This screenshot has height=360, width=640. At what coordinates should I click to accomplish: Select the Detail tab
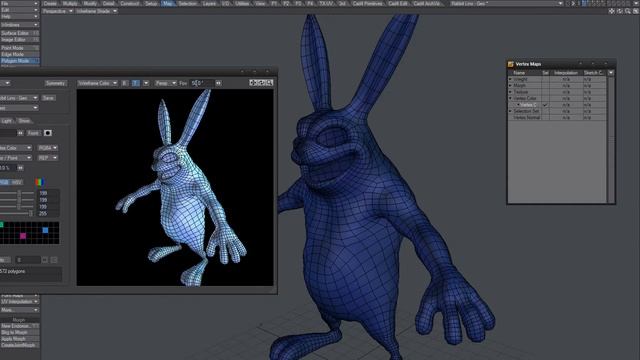pyautogui.click(x=109, y=3)
